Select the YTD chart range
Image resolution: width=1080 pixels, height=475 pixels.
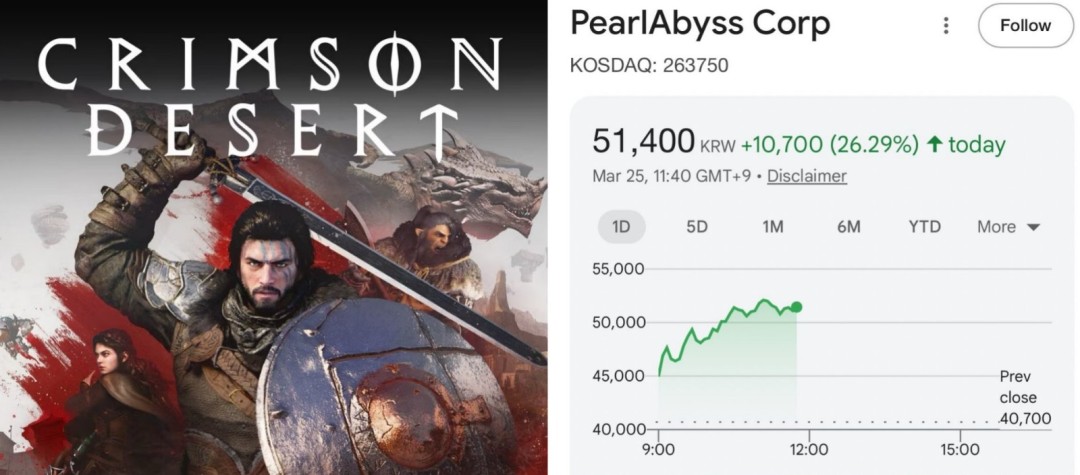pyautogui.click(x=924, y=227)
